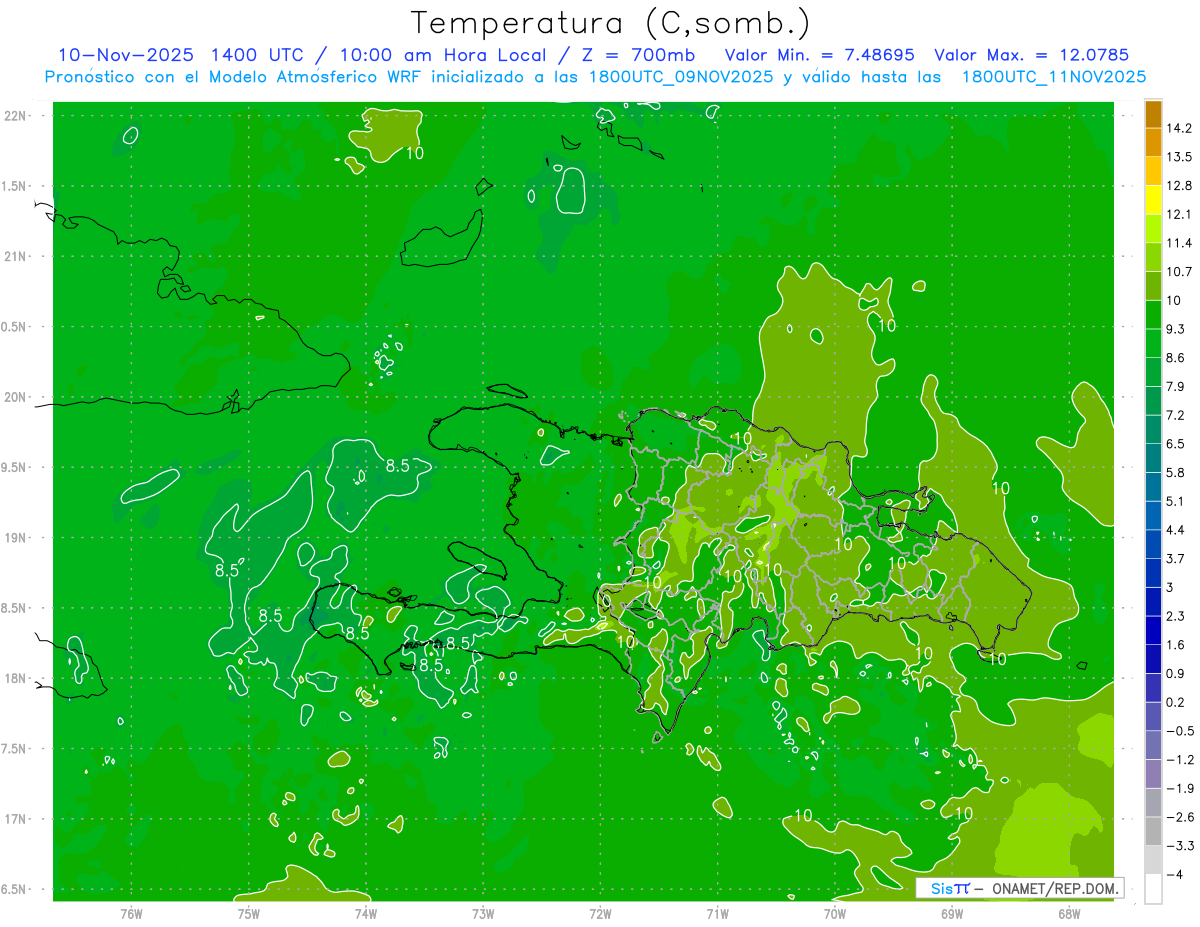Click the gray swatch between -3.3 and -2.6
Image resolution: width=1200 pixels, height=927 pixels.
(1153, 831)
